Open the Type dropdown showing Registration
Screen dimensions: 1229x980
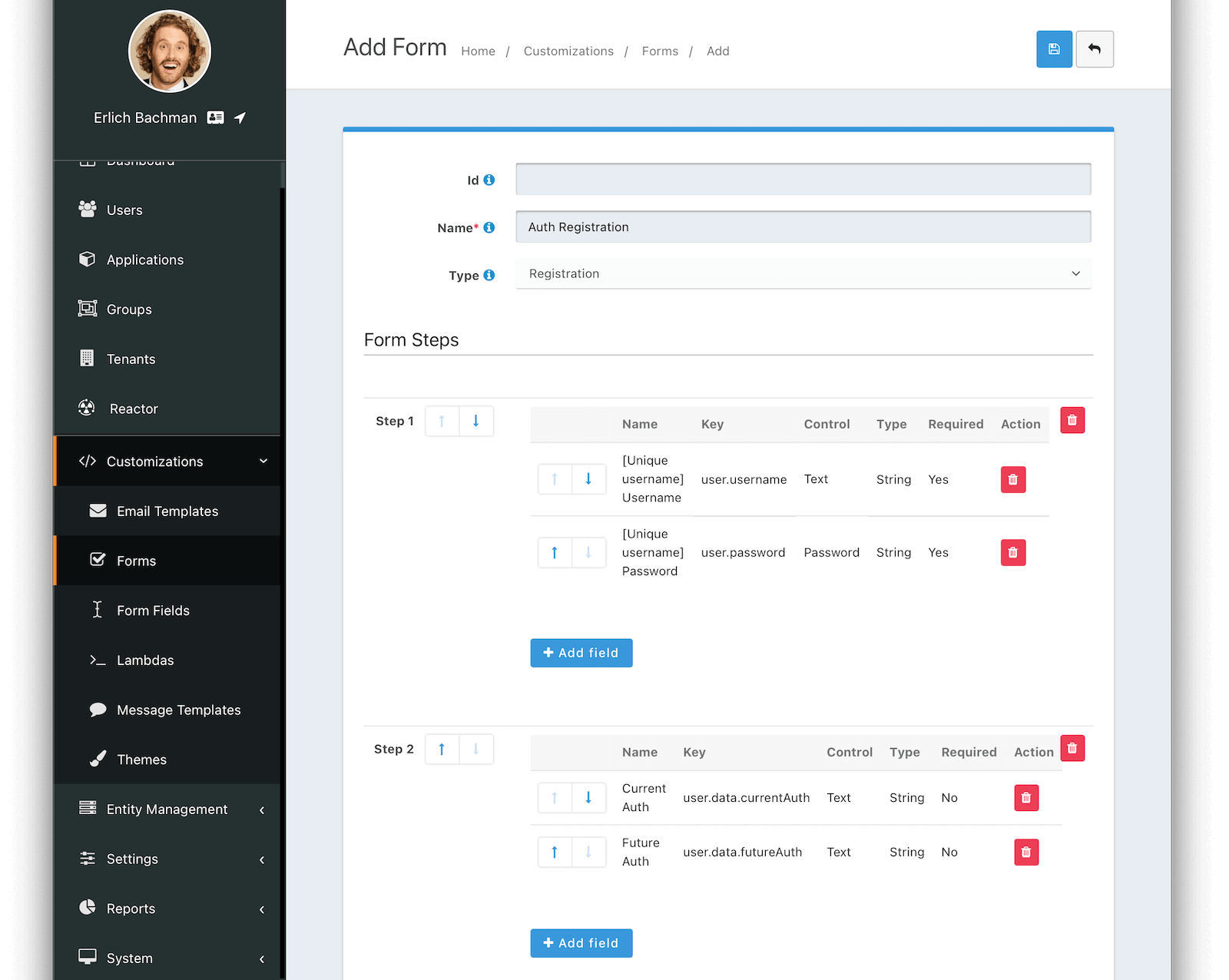[x=803, y=273]
